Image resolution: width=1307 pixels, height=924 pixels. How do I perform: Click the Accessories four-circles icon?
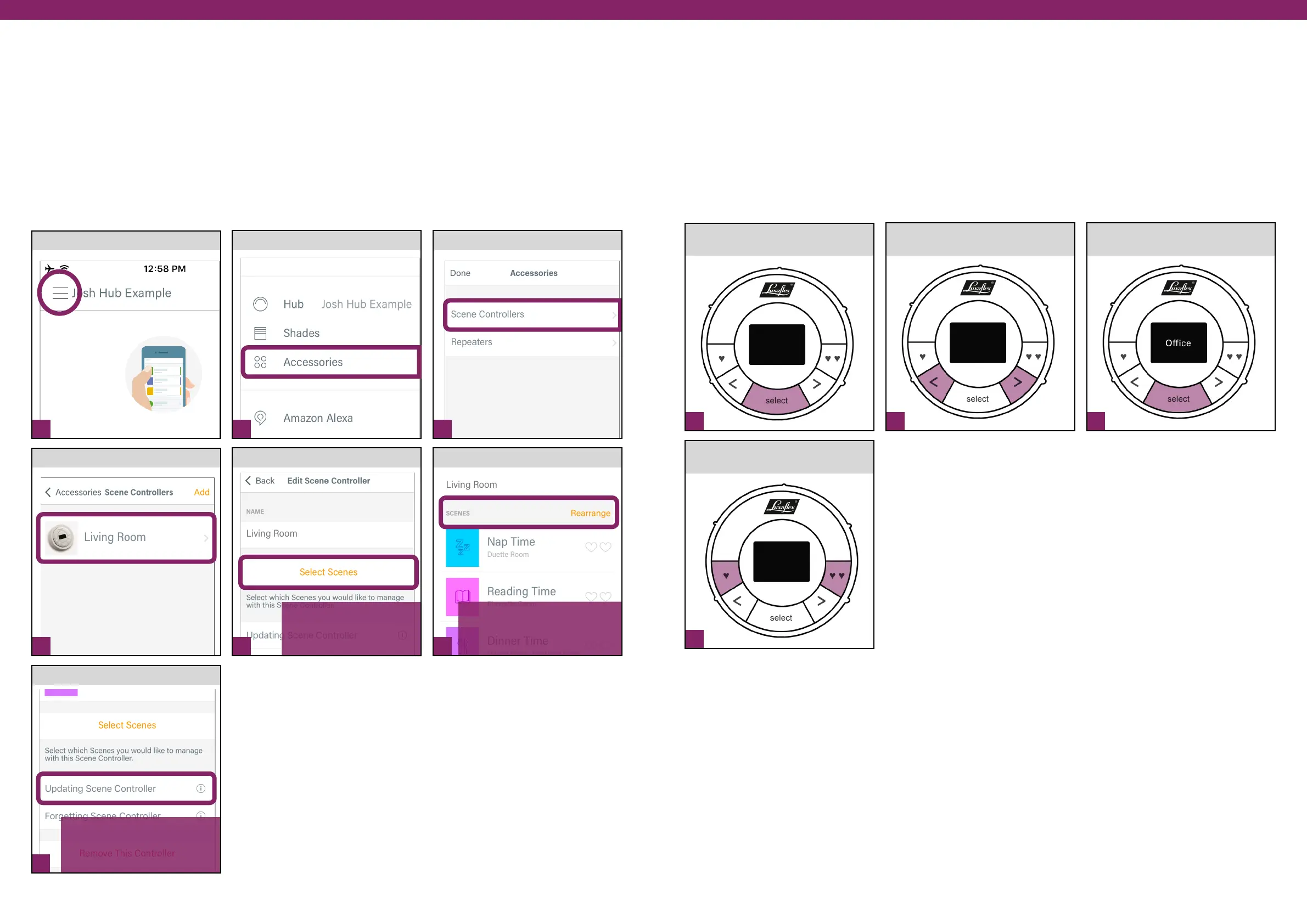[x=260, y=362]
